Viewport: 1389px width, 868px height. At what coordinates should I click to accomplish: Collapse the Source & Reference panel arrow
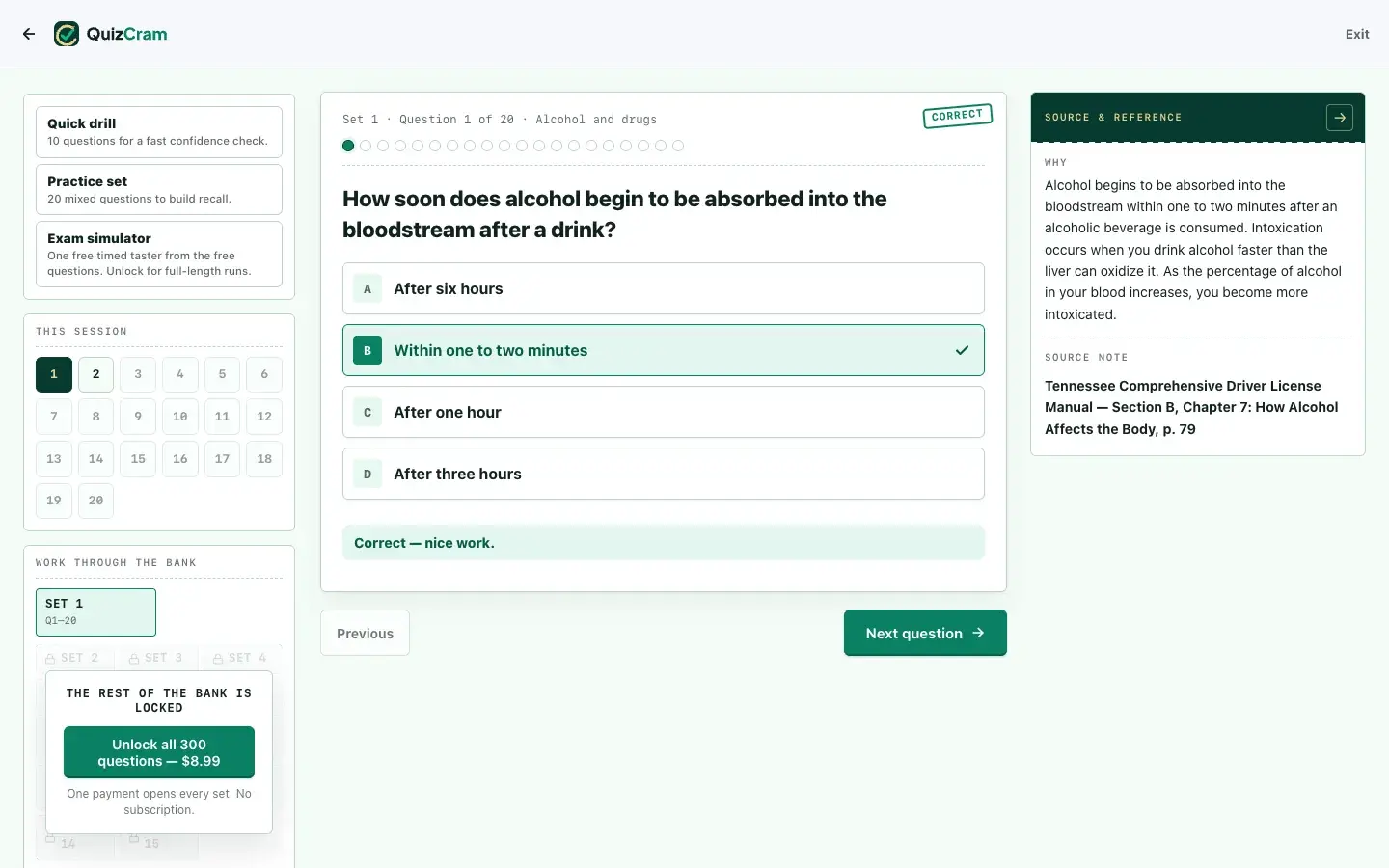(x=1340, y=118)
